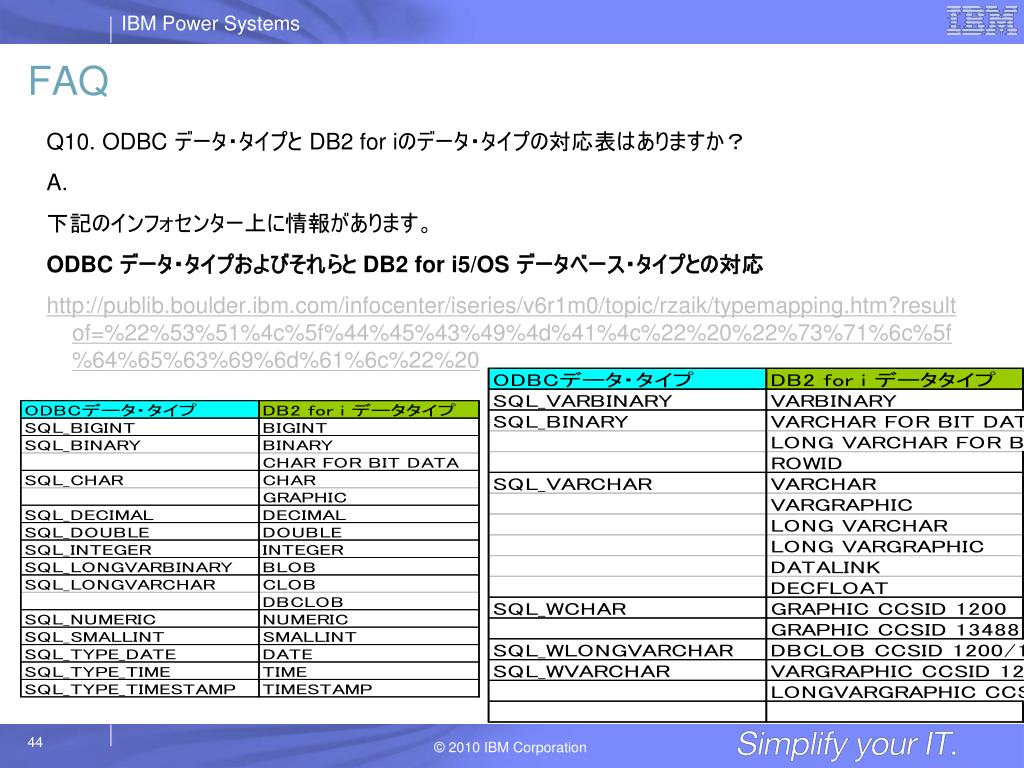Click the "SQL_DOUBLE" cell
Image resolution: width=1024 pixels, height=768 pixels.
pyautogui.click(x=140, y=532)
